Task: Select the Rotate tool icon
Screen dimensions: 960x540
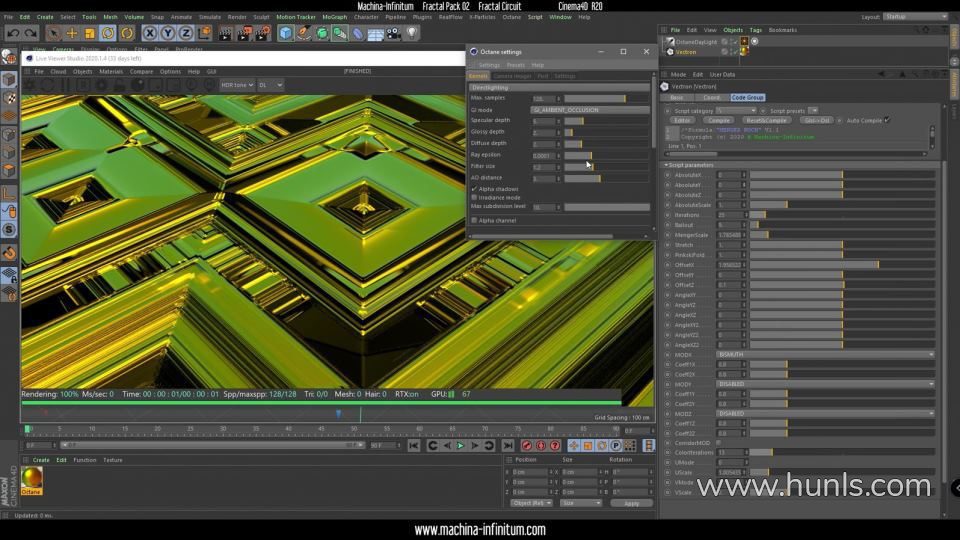Action: (107, 33)
